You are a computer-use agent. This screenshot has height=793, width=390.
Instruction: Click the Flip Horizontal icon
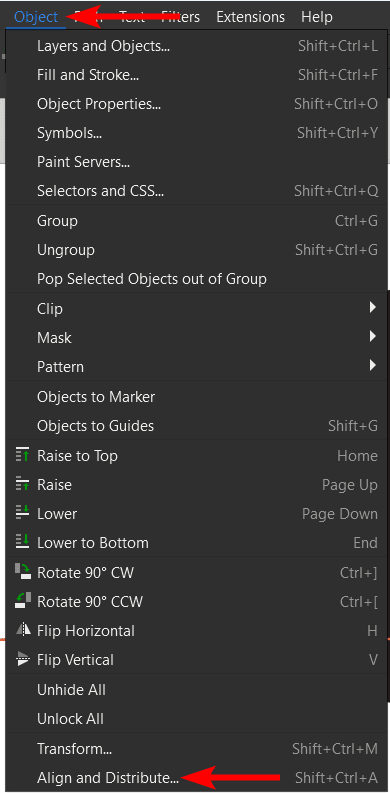click(x=23, y=631)
